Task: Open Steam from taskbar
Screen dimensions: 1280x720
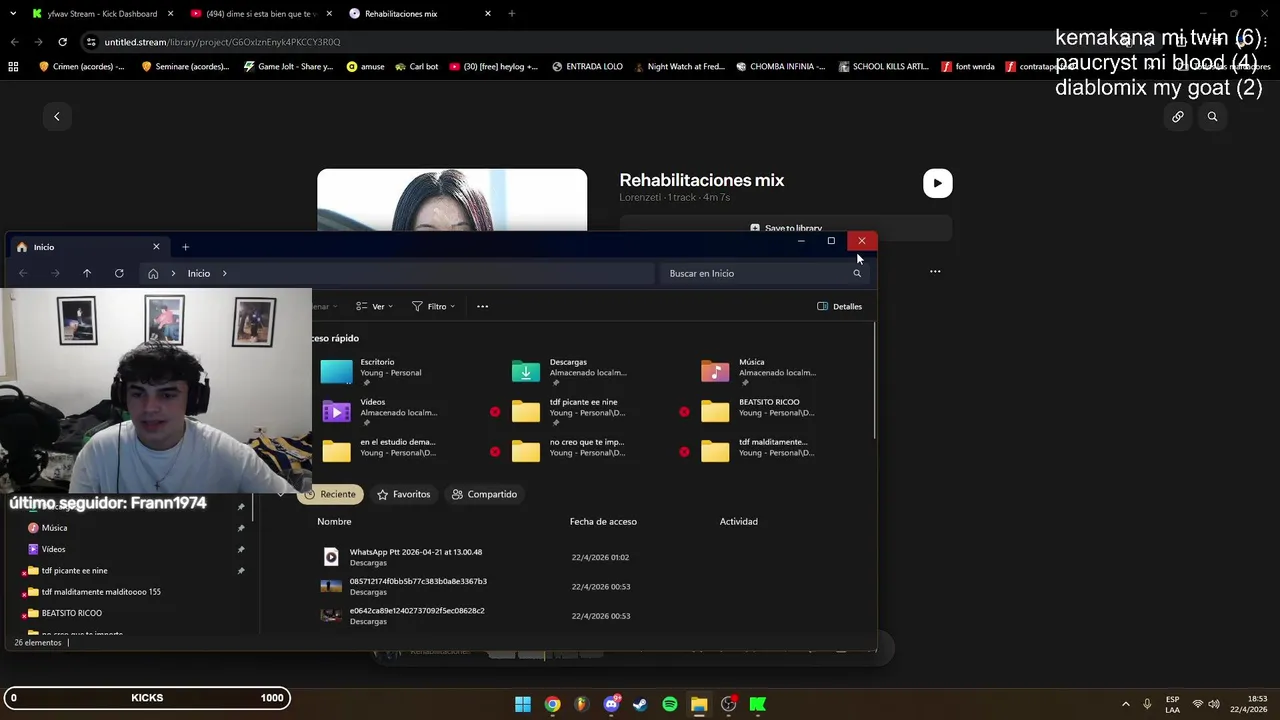Action: point(640,704)
